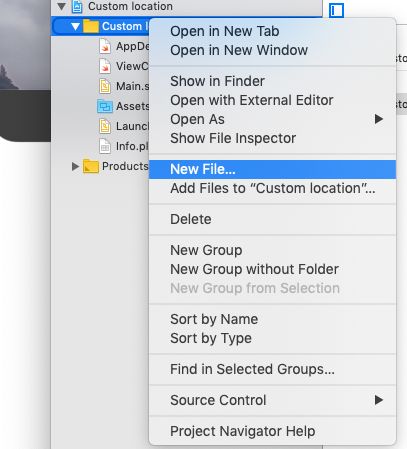Image resolution: width=407 pixels, height=449 pixels.
Task: Expand the Products folder
Action: (x=75, y=166)
